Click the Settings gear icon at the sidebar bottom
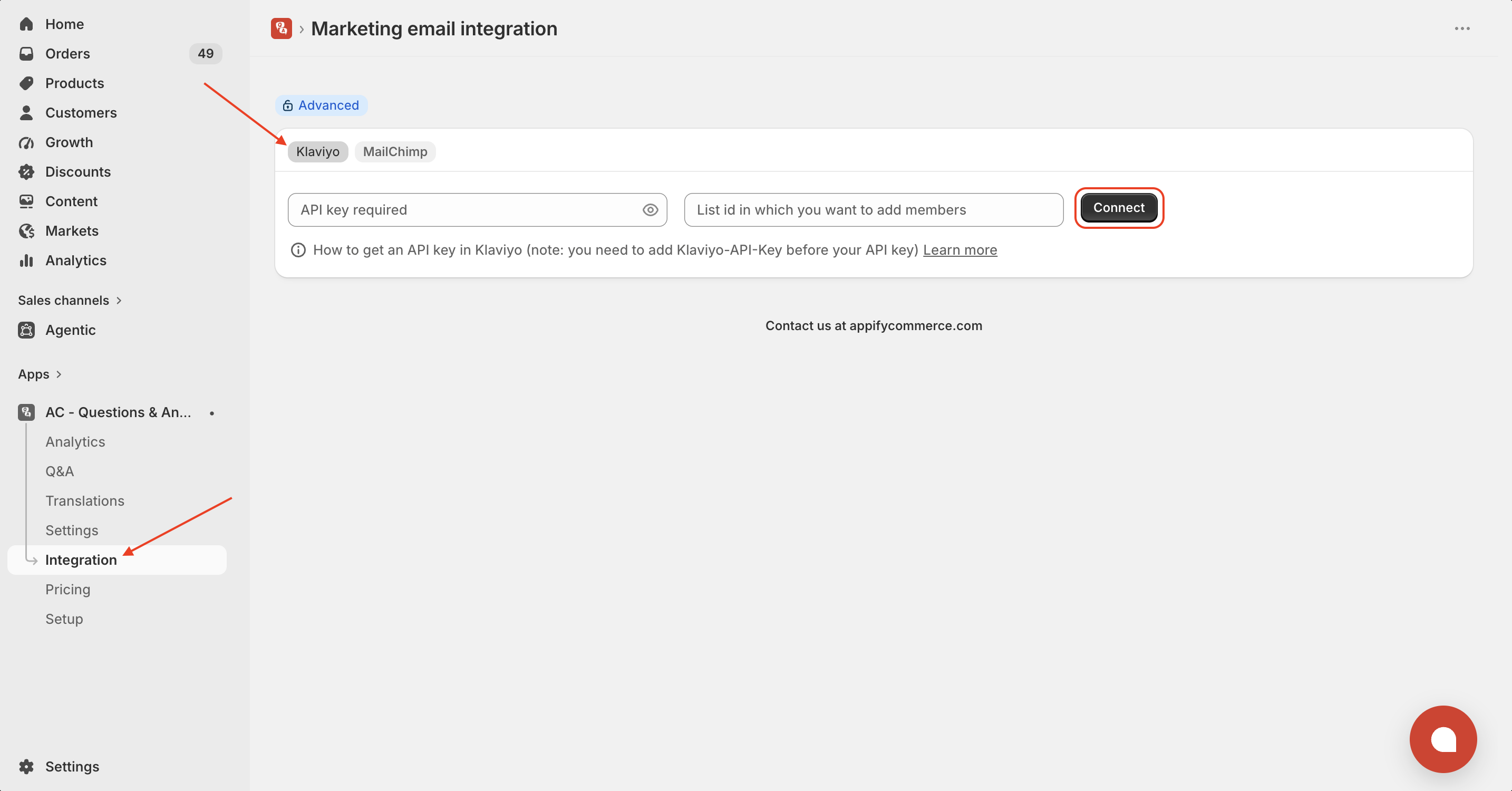1512x791 pixels. click(26, 766)
